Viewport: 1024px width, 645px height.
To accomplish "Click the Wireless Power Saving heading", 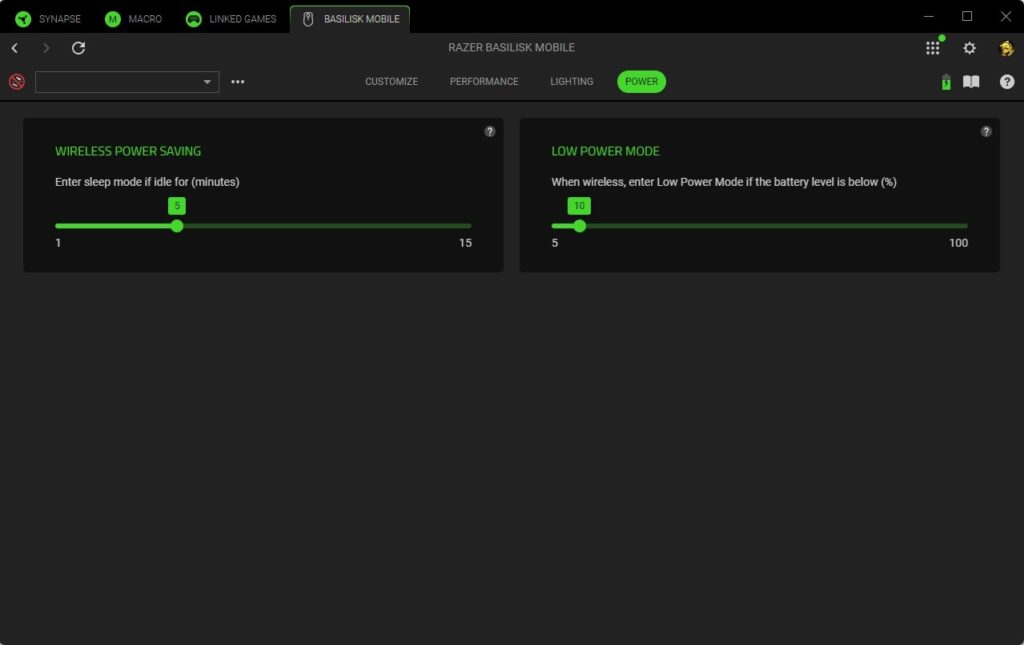I will tap(128, 151).
